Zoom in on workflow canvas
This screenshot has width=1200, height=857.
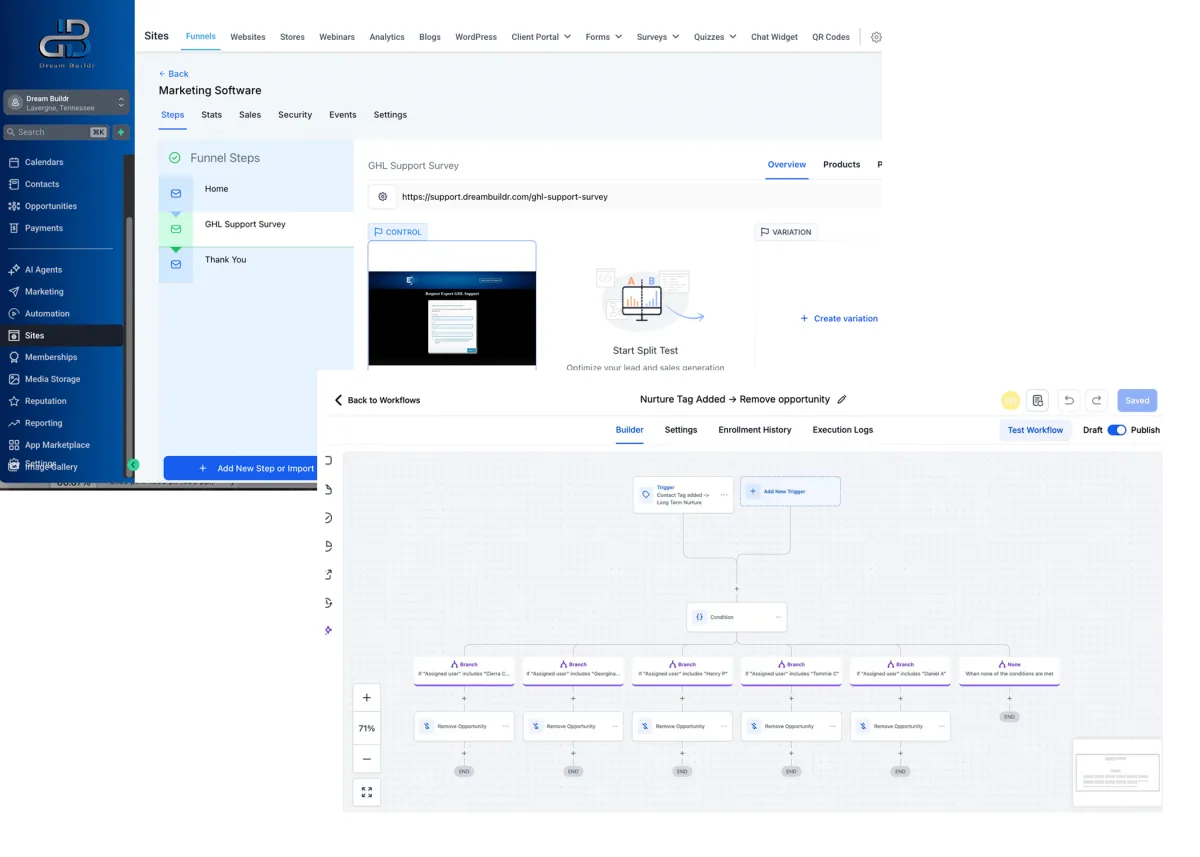point(367,698)
